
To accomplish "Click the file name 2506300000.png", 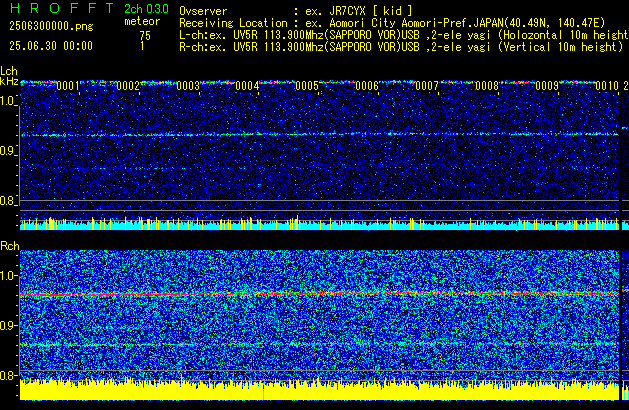I will [x=51, y=26].
